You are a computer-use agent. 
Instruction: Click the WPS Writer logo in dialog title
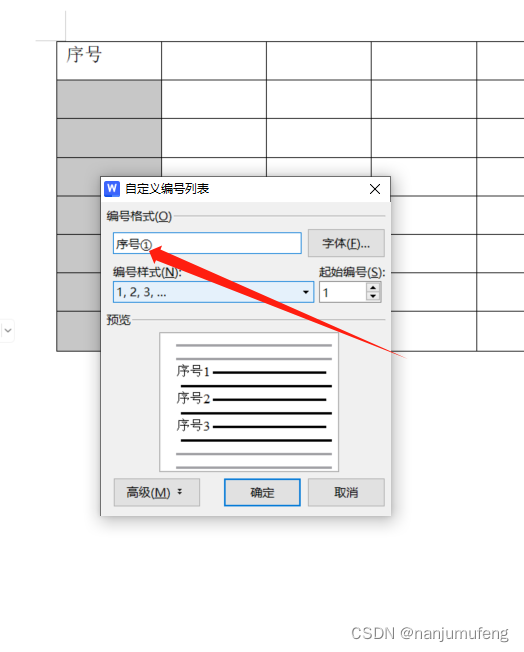pos(112,189)
